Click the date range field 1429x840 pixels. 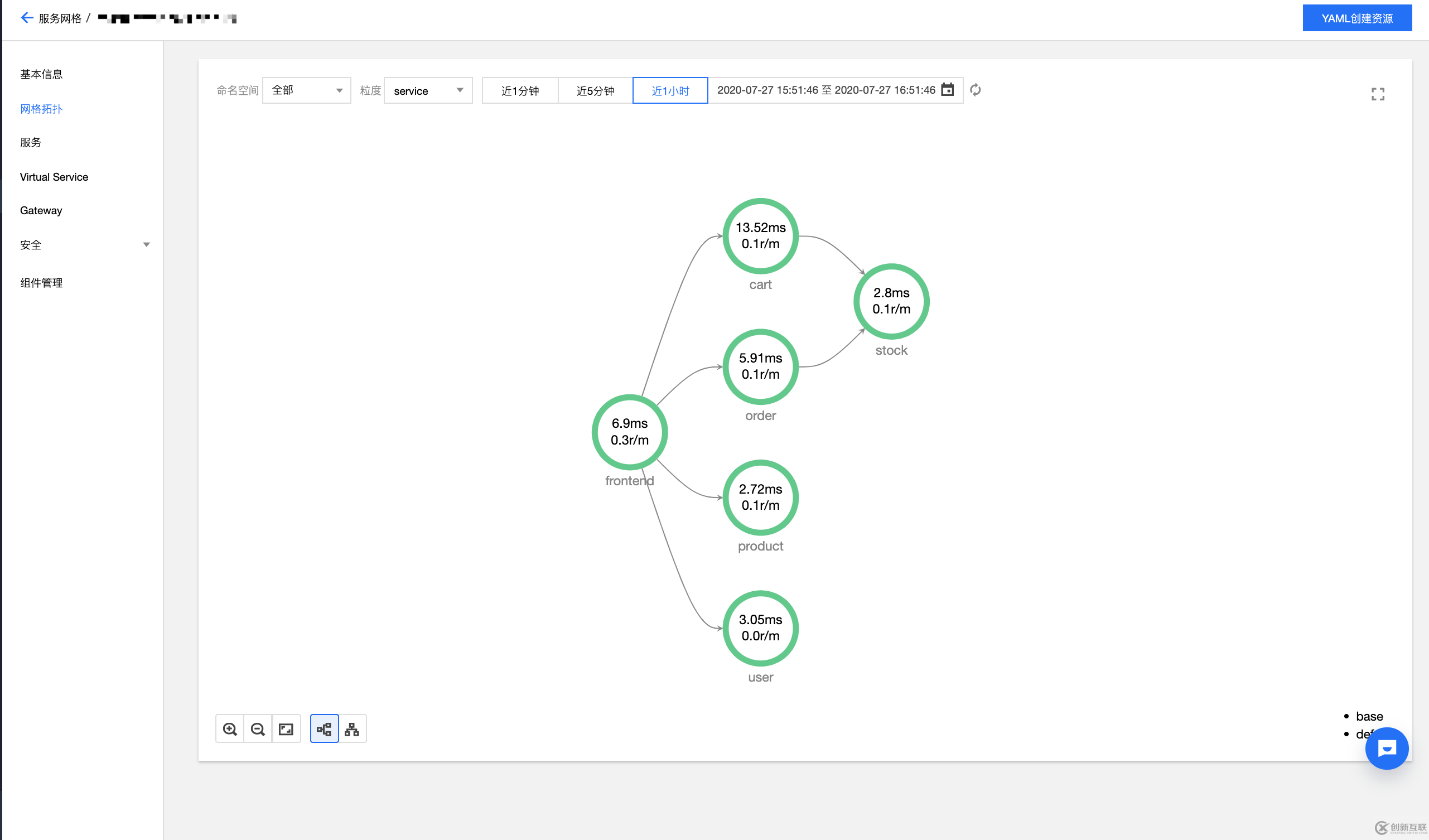pyautogui.click(x=836, y=90)
